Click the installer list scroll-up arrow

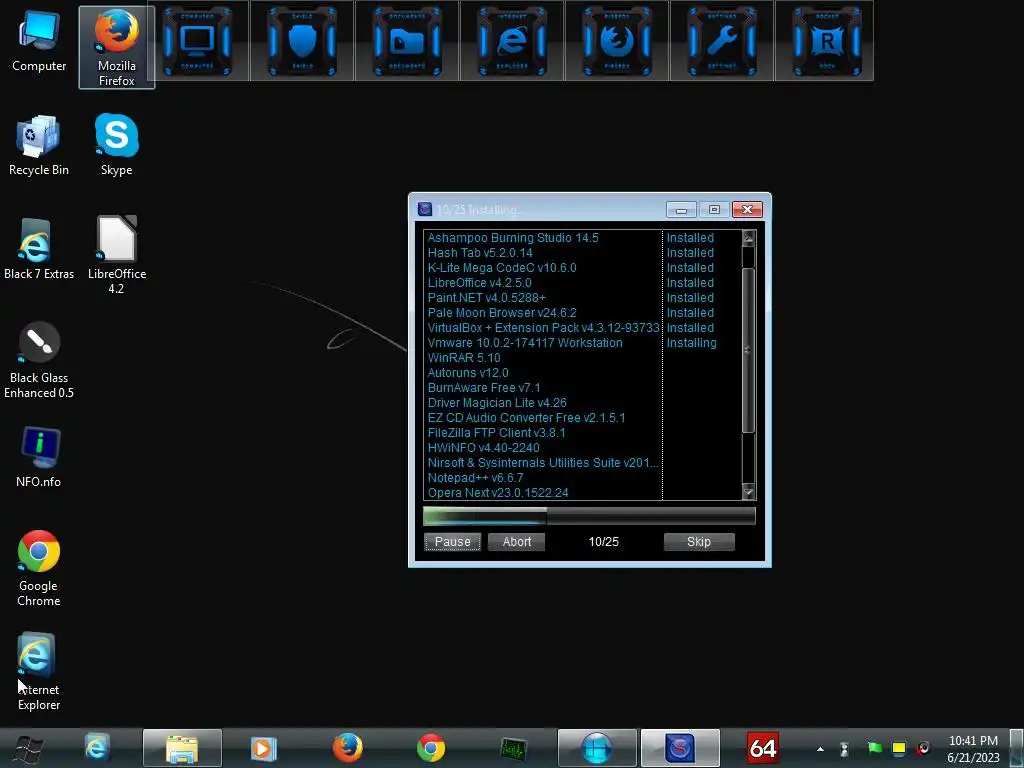click(x=749, y=238)
